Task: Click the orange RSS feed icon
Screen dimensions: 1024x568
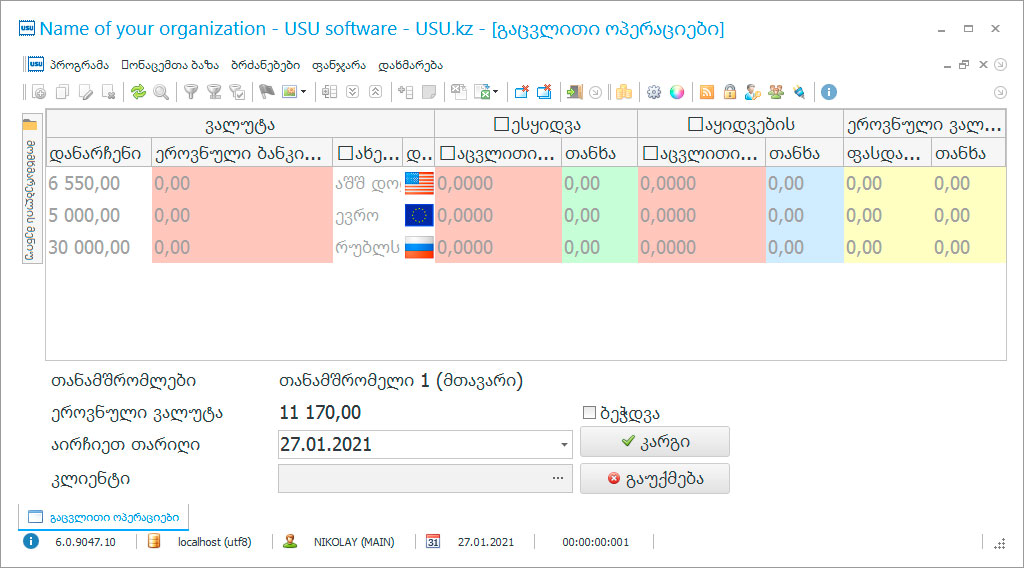Action: pos(707,92)
